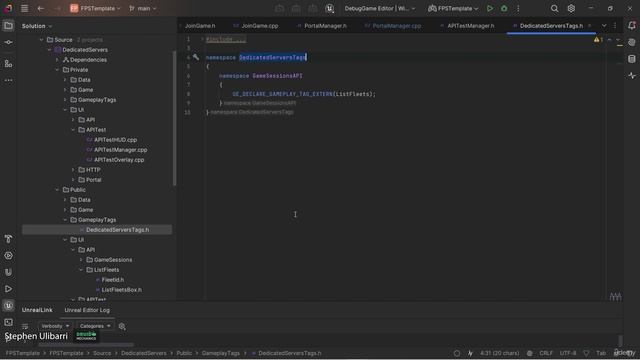
Task: Open the main branch dropdown
Action: click(x=142, y=8)
